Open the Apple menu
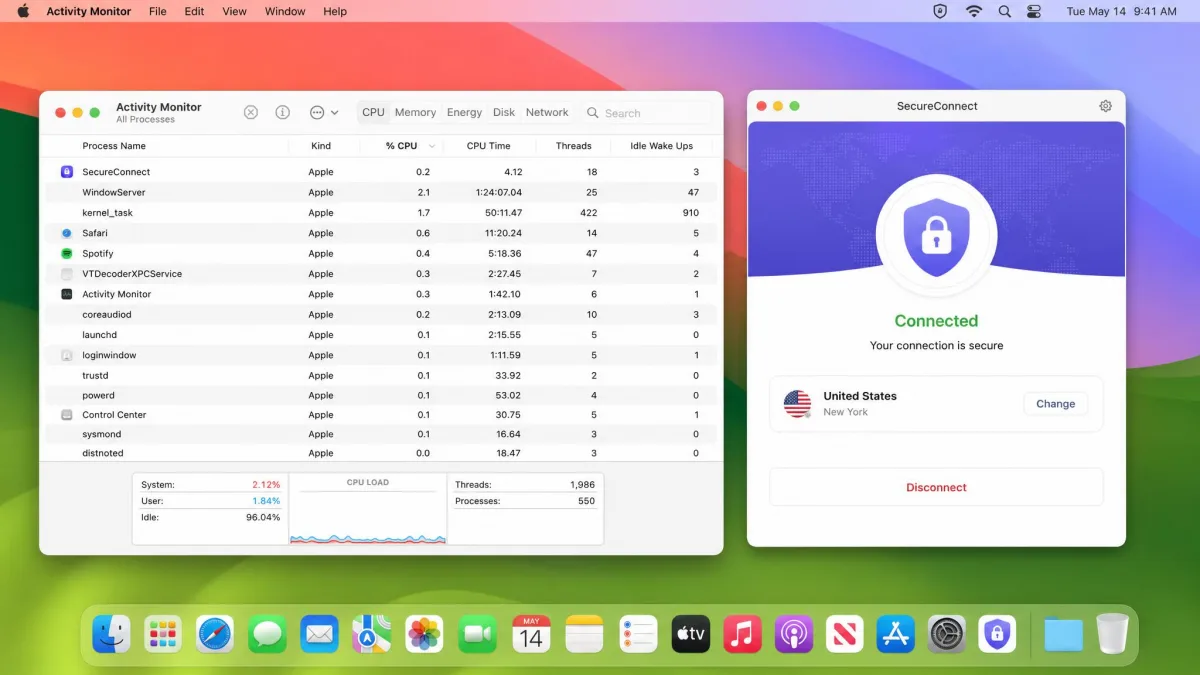The image size is (1200, 675). point(24,11)
